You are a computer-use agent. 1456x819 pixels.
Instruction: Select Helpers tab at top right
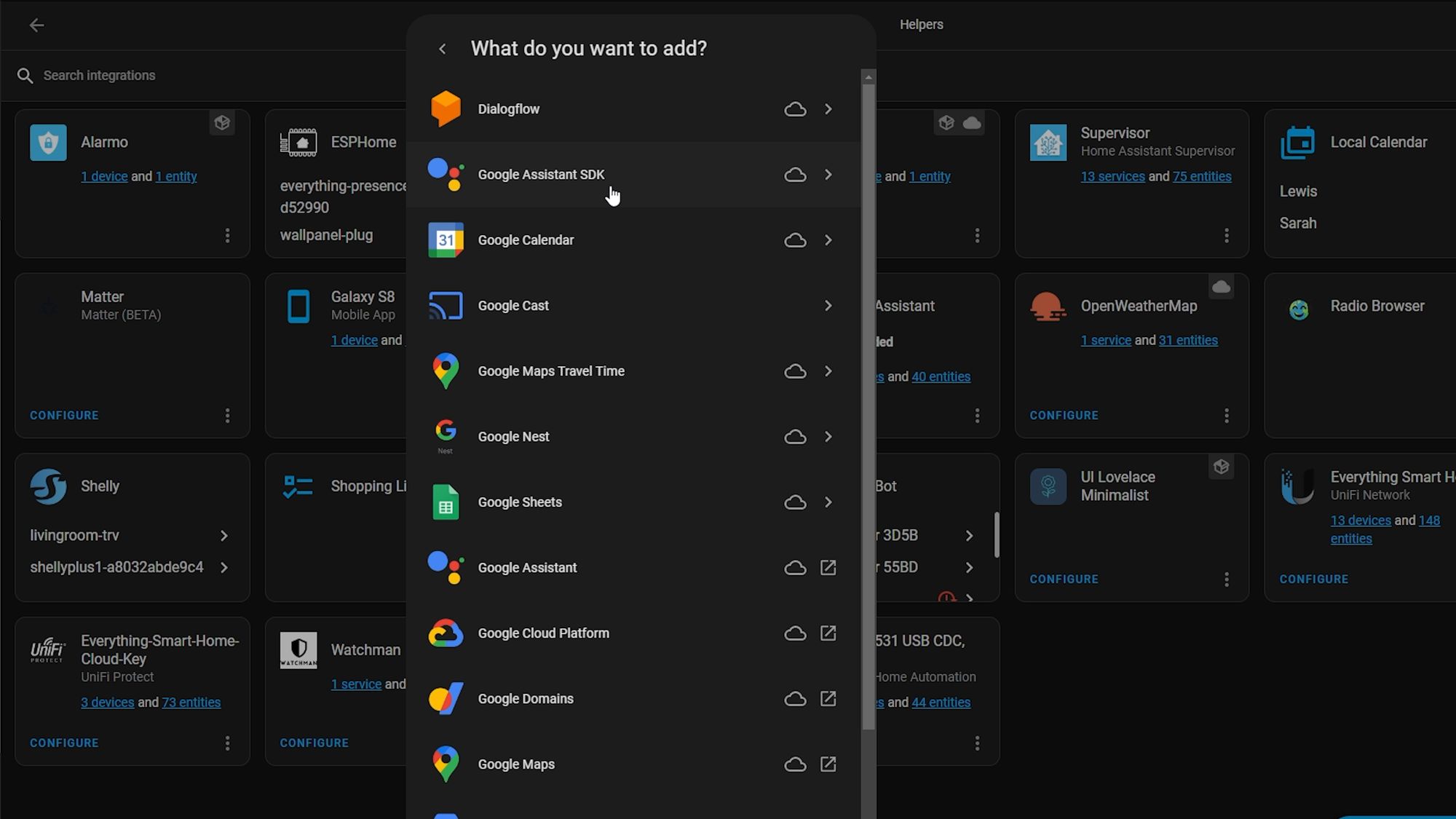(921, 24)
